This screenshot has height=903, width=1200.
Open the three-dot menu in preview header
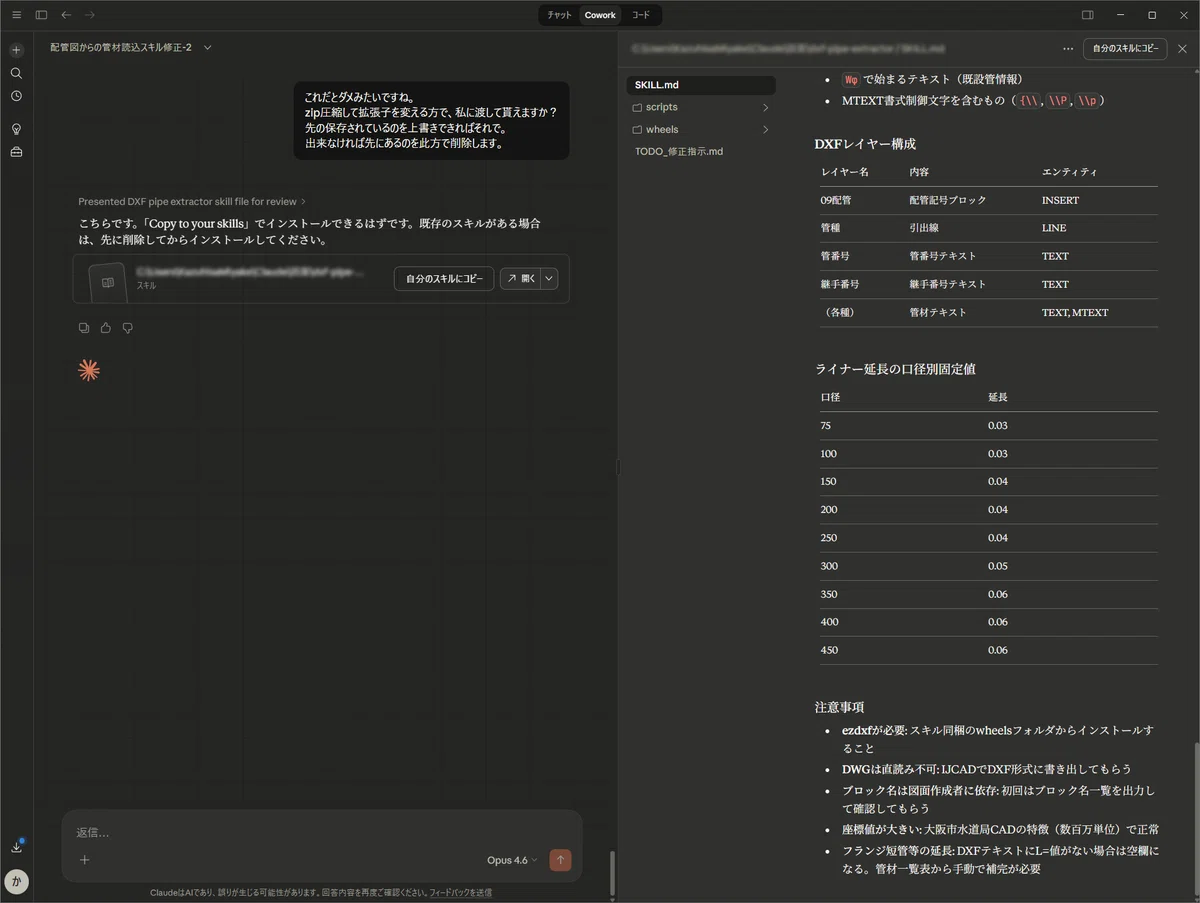click(x=1069, y=48)
